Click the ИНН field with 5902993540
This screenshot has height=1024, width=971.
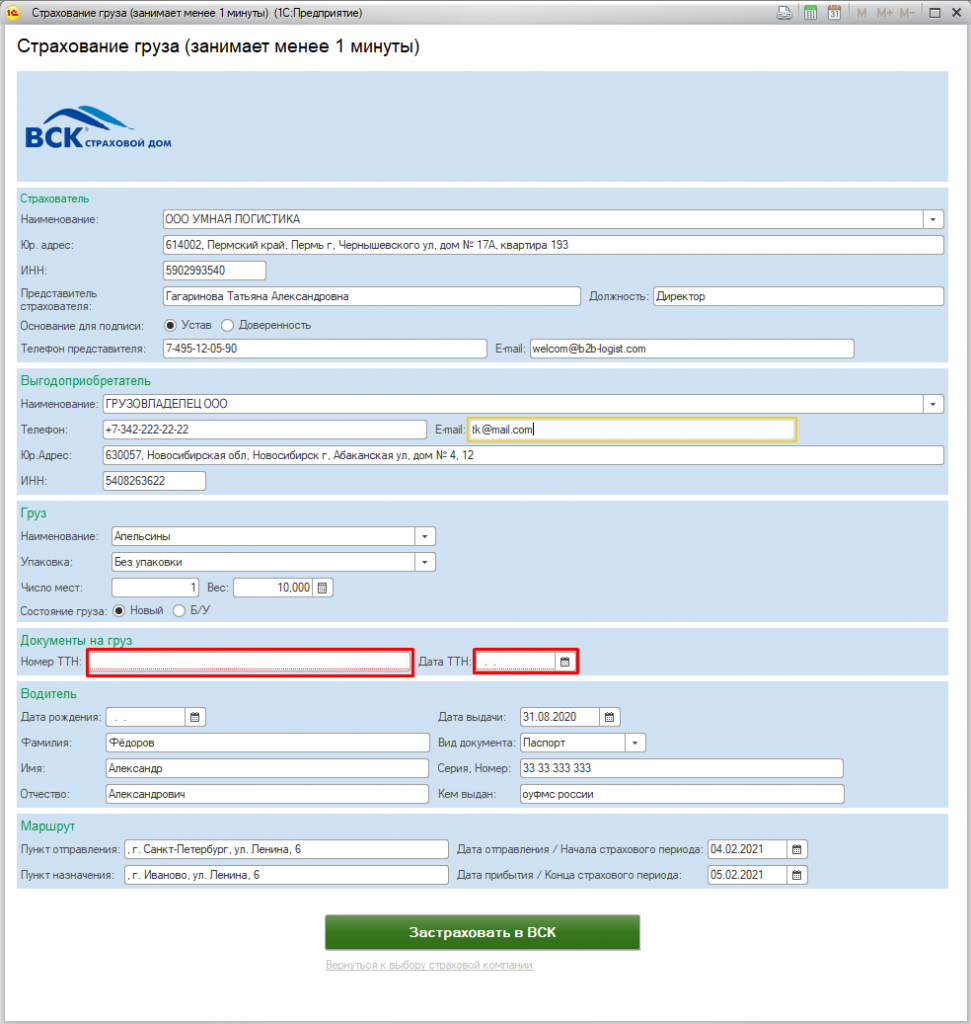(x=214, y=270)
